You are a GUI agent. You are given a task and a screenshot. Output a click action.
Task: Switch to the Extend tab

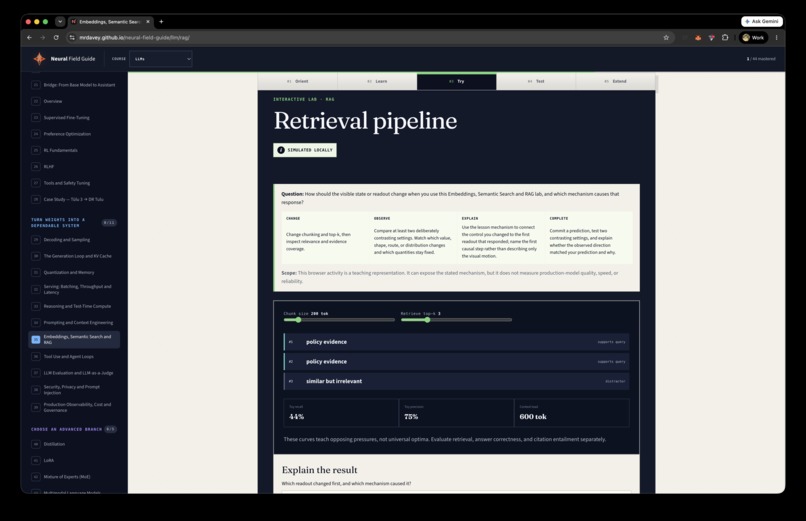(x=615, y=81)
